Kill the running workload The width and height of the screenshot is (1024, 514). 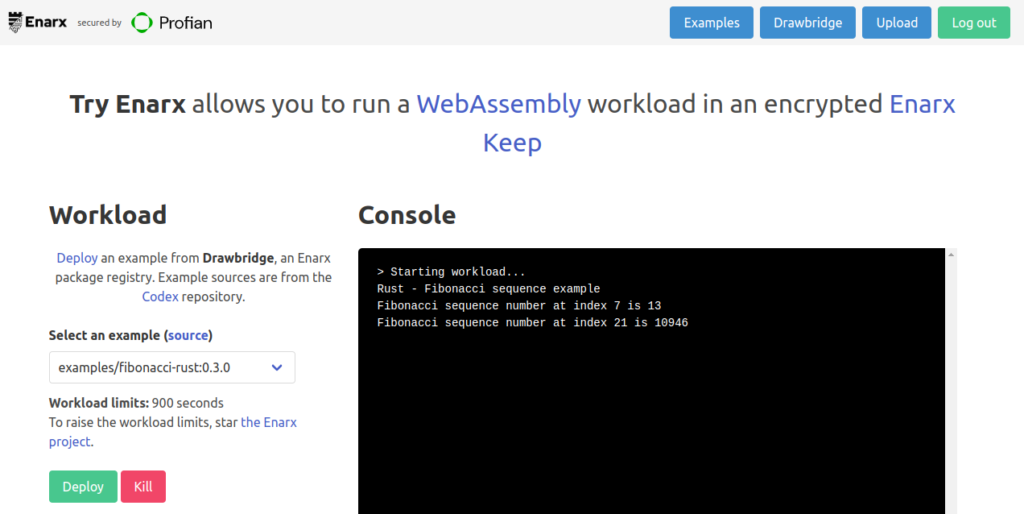tap(143, 486)
